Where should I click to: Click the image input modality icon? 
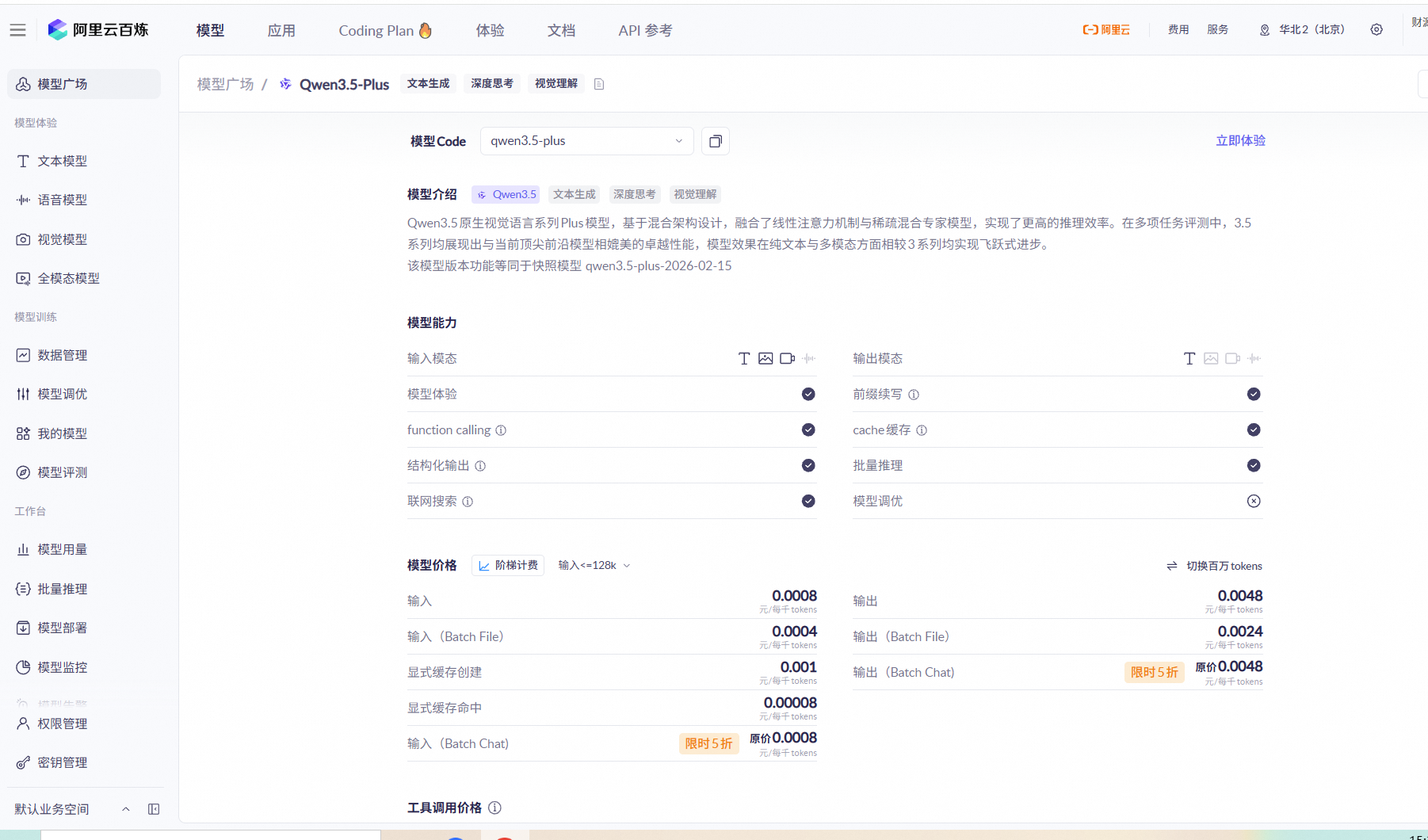point(766,358)
